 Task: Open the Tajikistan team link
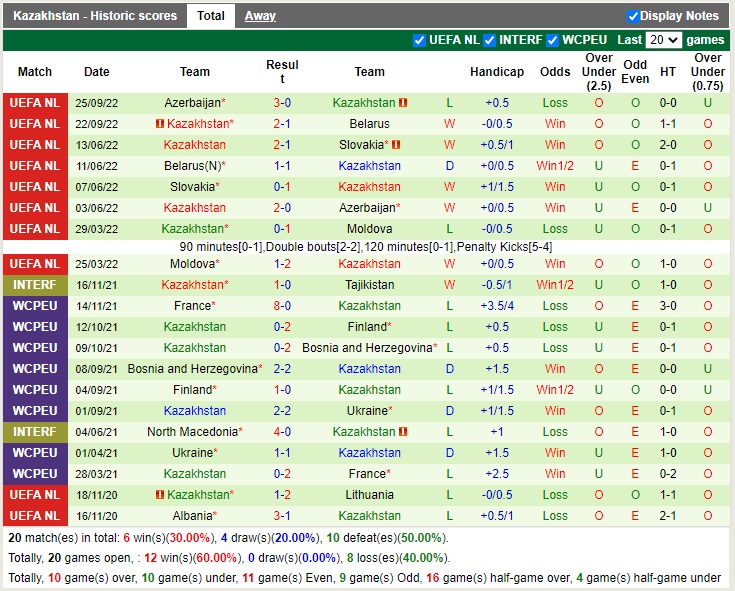(369, 285)
